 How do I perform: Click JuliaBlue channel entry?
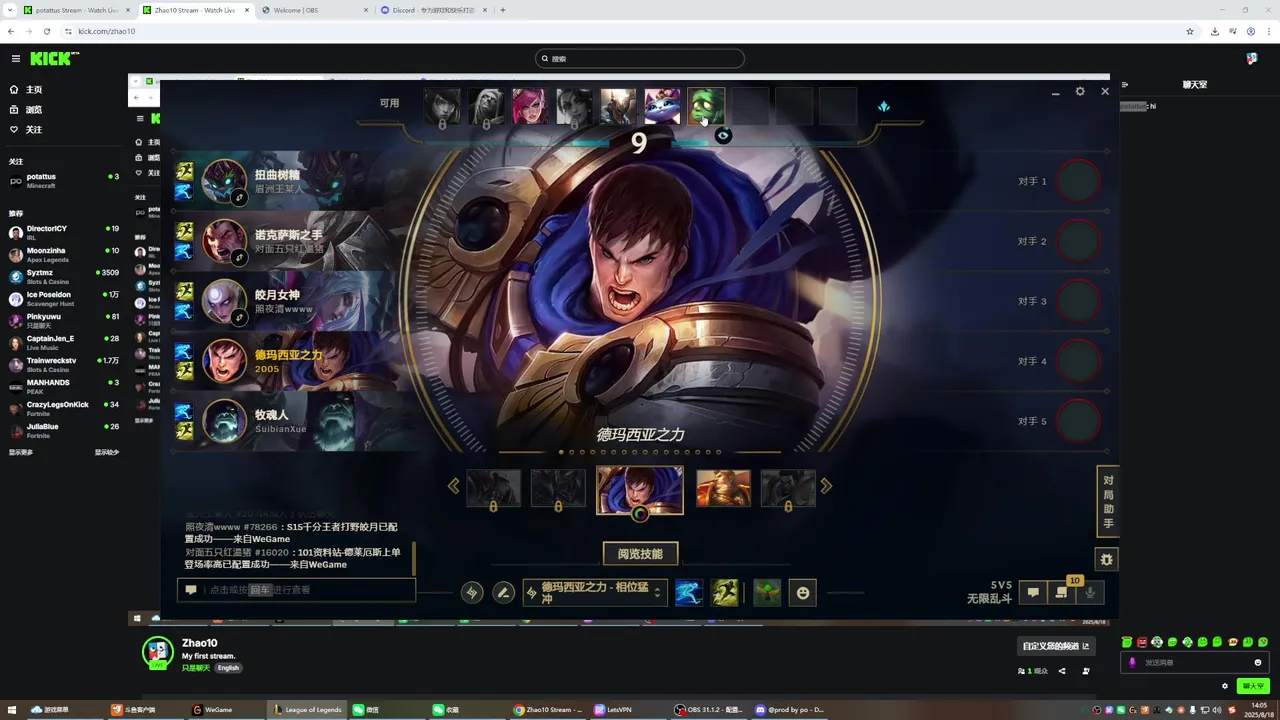pos(64,431)
